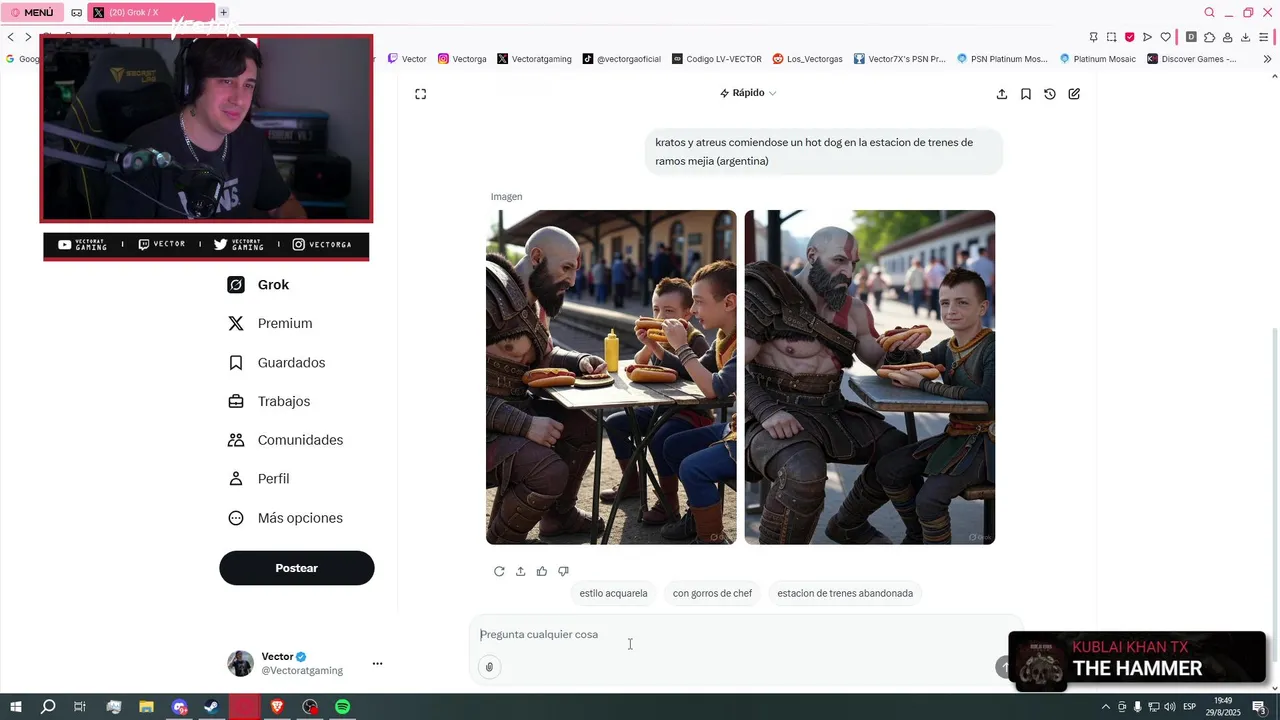Click the send/flow arrow icon
The height and width of the screenshot is (720, 1280).
click(x=1147, y=37)
